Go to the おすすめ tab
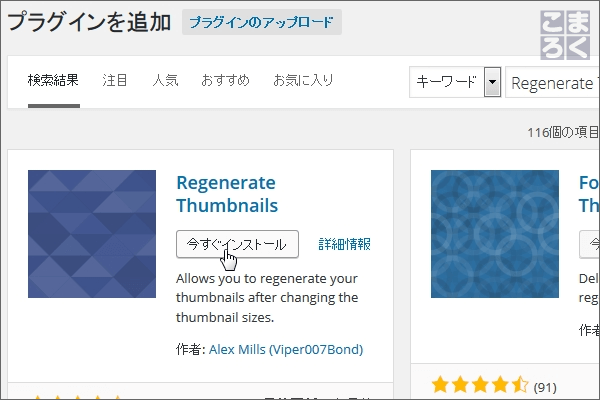600x400 pixels. point(225,80)
